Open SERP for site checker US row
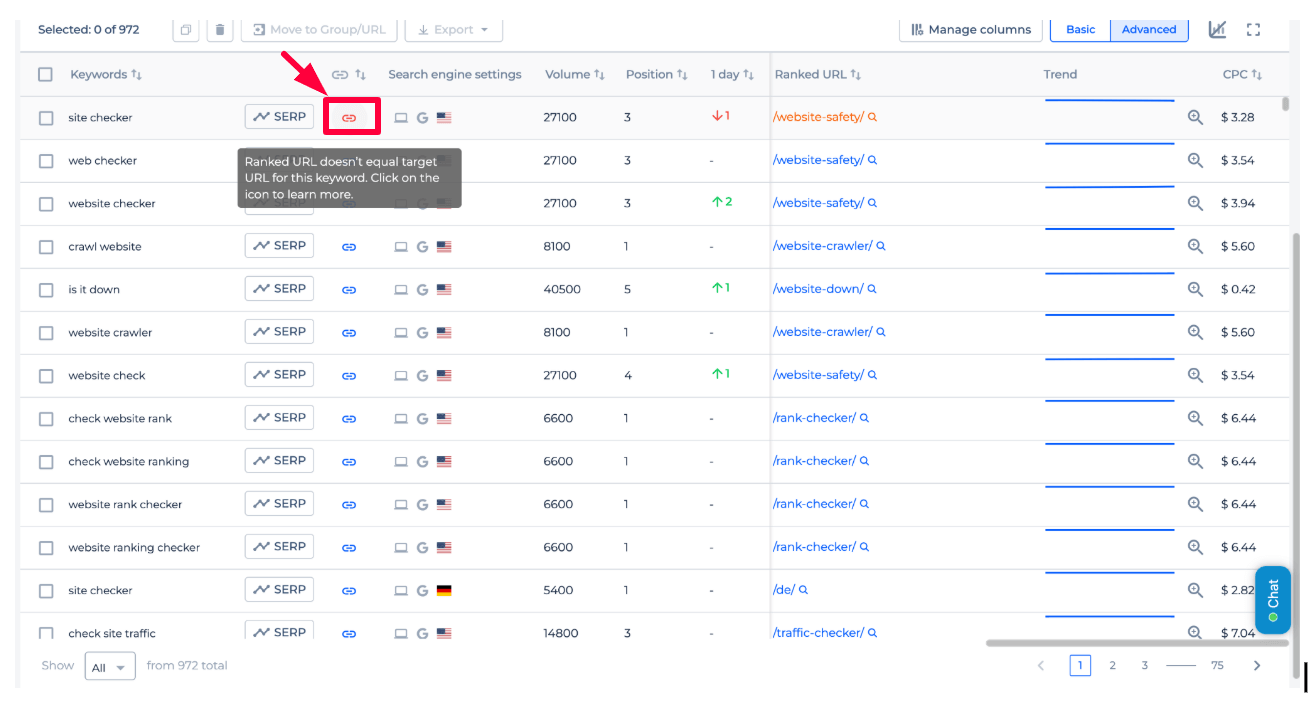The image size is (1312, 708). [x=279, y=117]
